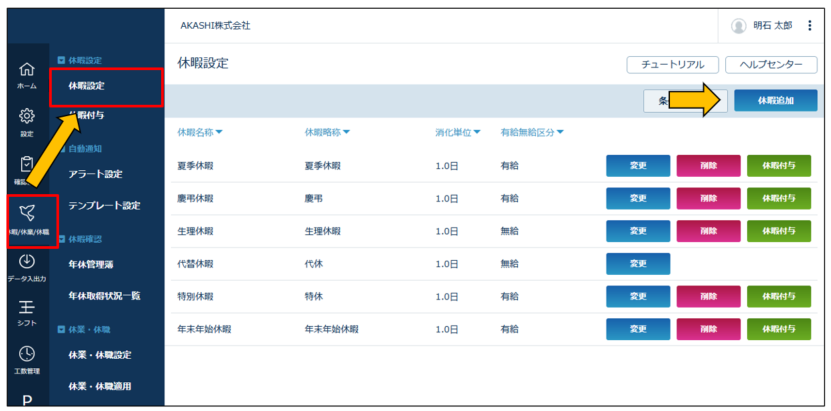The height and width of the screenshot is (411, 831).
Task: Select 1.0日 cell in 年末年始休暇 row
Action: pos(446,329)
